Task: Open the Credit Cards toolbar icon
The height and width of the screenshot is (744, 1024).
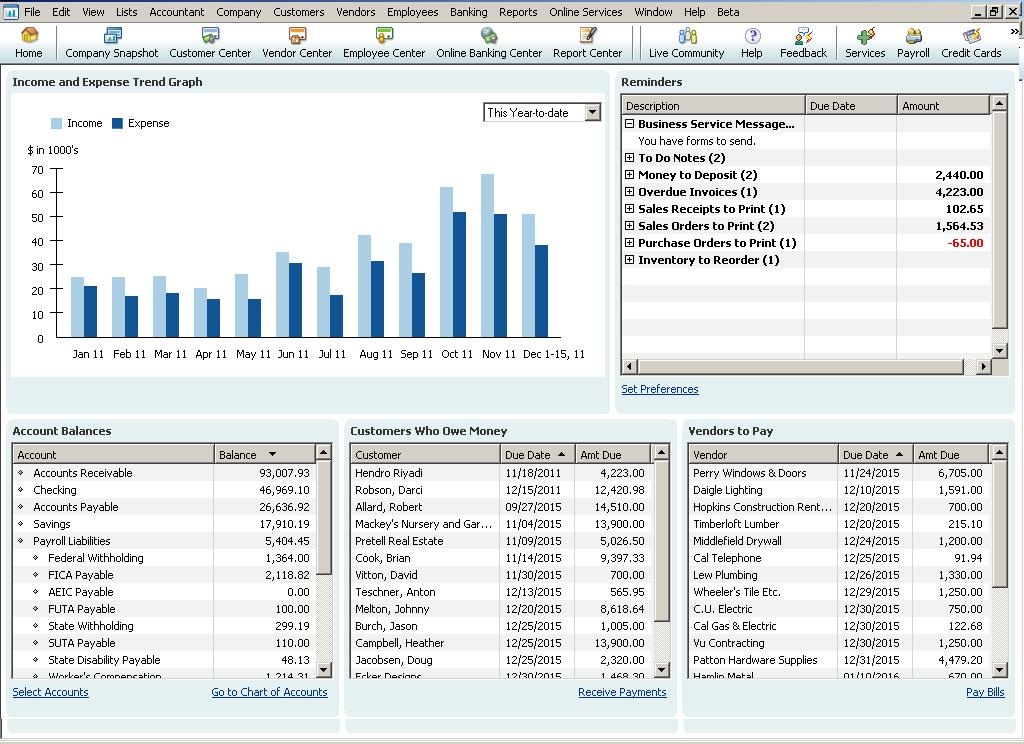Action: pos(970,43)
